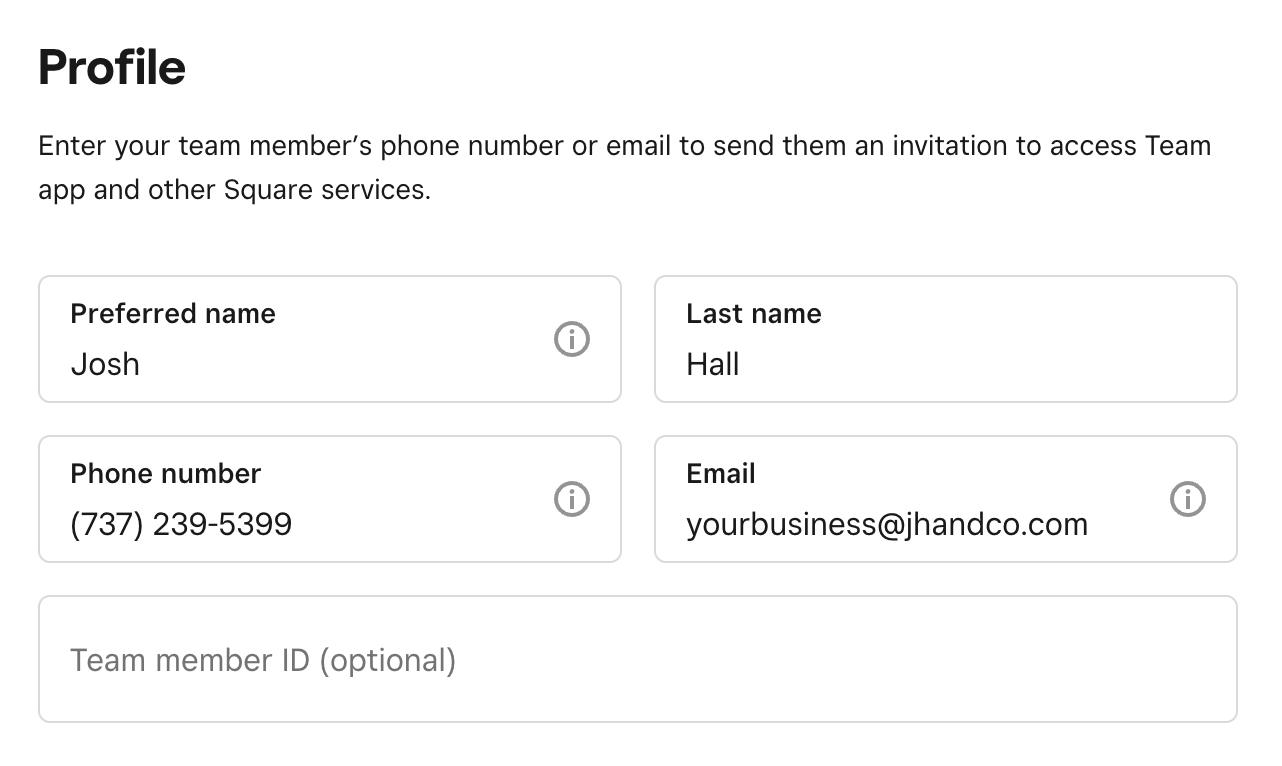
Task: Click the "Phone number" field label
Action: [166, 474]
